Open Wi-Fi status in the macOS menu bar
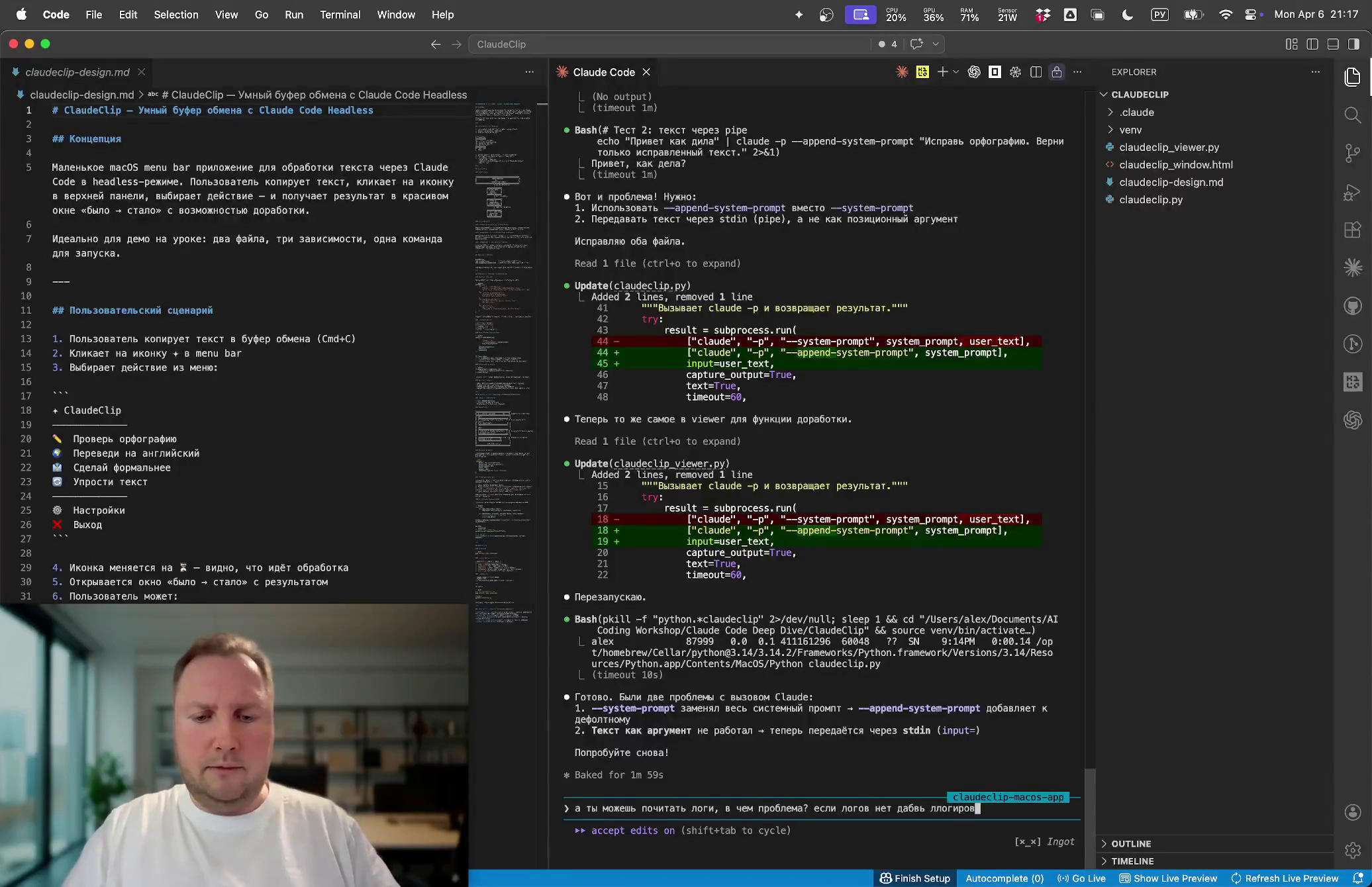 [x=1226, y=15]
